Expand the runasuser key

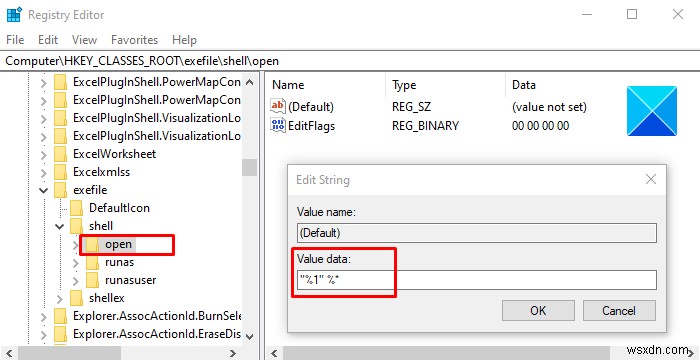tap(75, 280)
